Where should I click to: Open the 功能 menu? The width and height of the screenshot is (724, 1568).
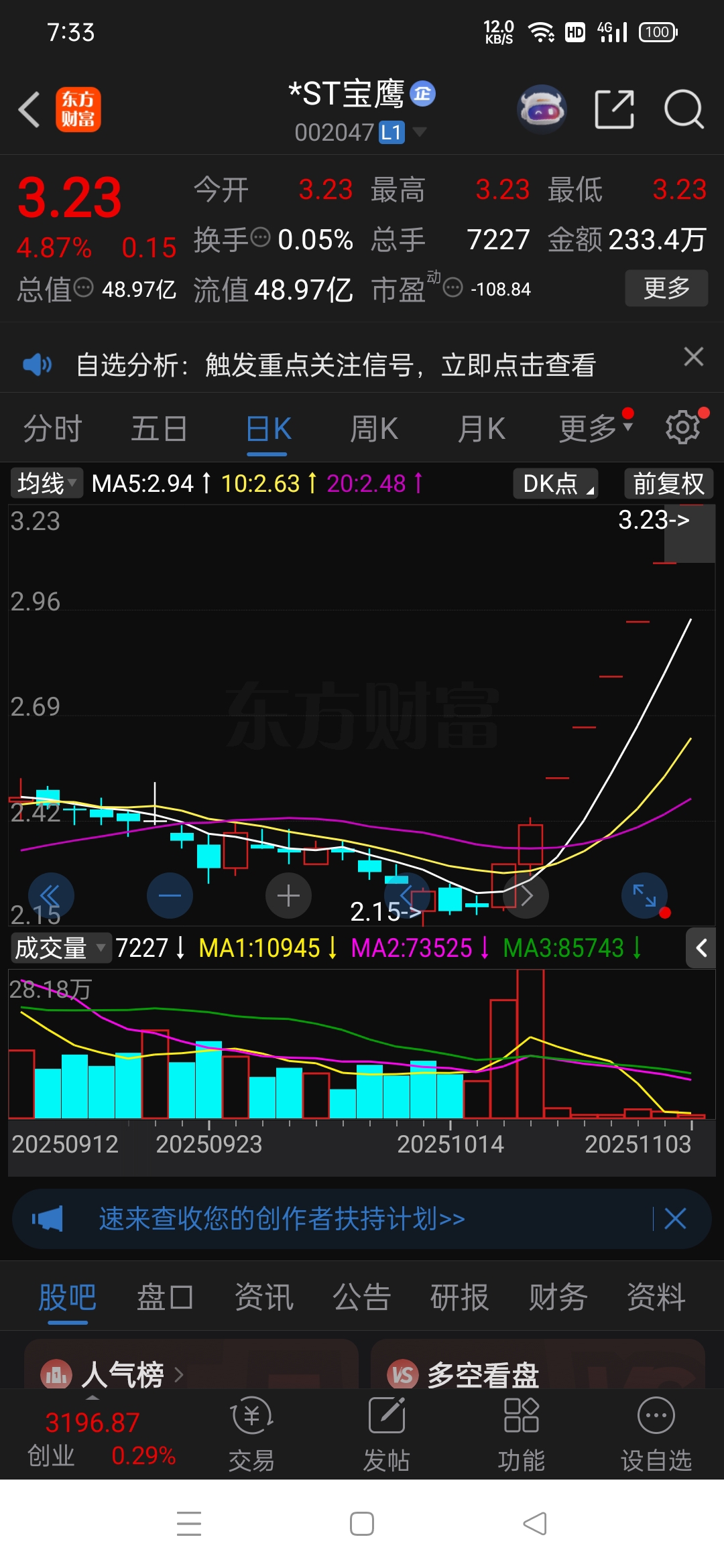[x=522, y=1434]
